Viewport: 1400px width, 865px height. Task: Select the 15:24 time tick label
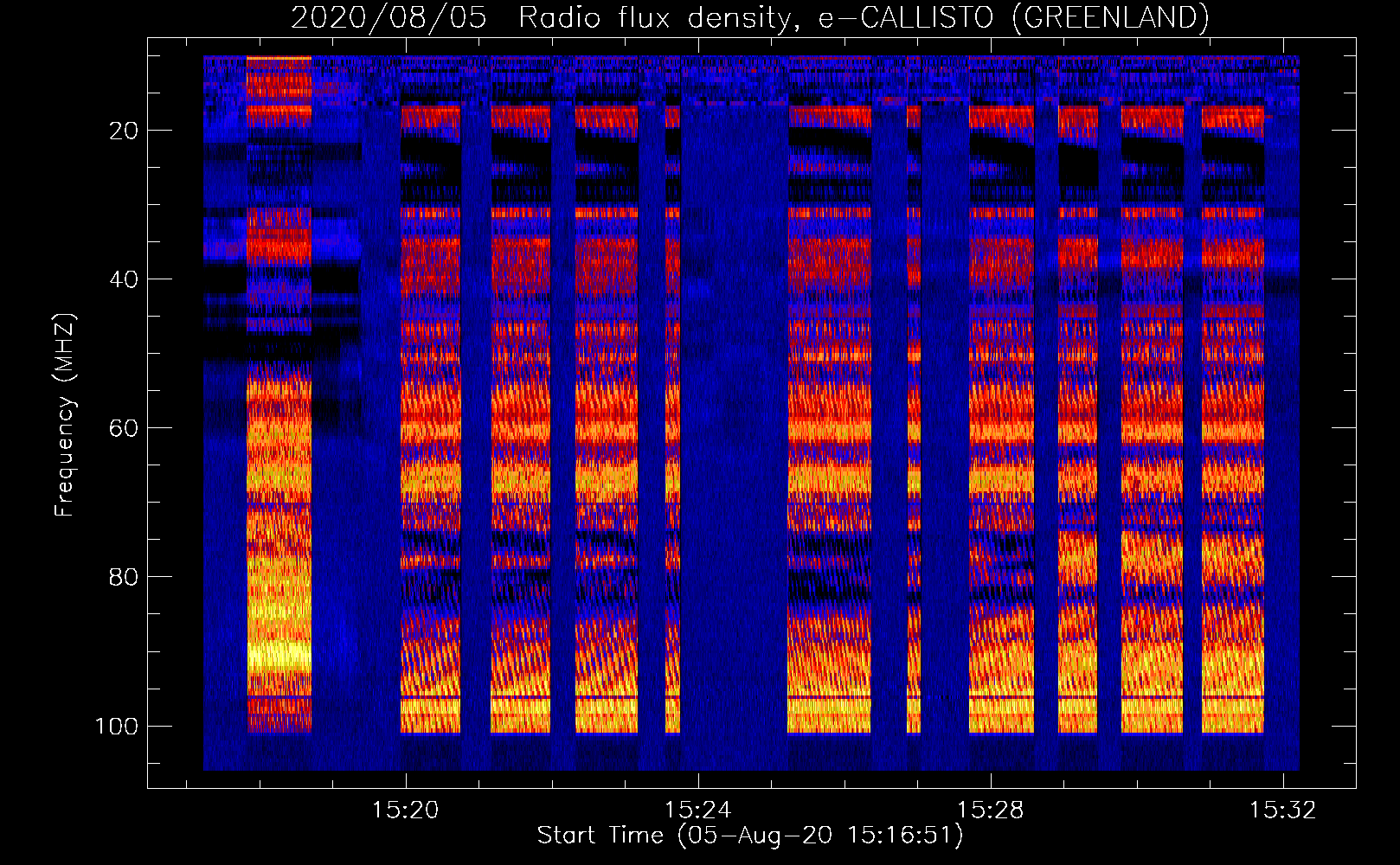(697, 810)
